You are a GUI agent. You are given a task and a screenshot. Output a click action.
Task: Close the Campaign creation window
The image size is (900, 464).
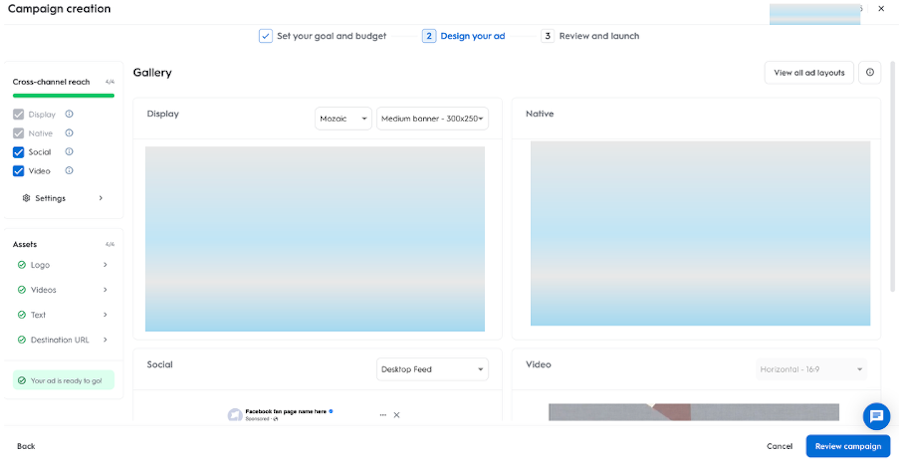tap(881, 9)
